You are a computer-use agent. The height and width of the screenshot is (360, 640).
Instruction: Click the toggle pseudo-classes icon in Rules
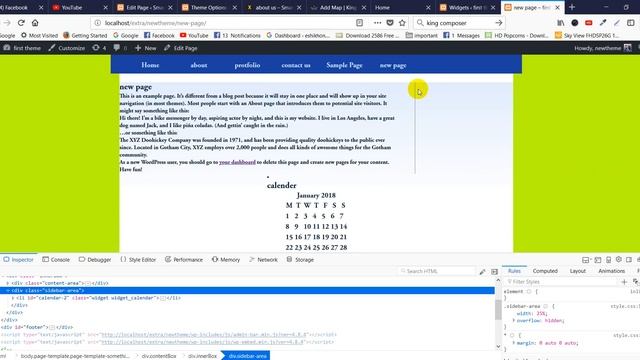pyautogui.click(x=635, y=282)
